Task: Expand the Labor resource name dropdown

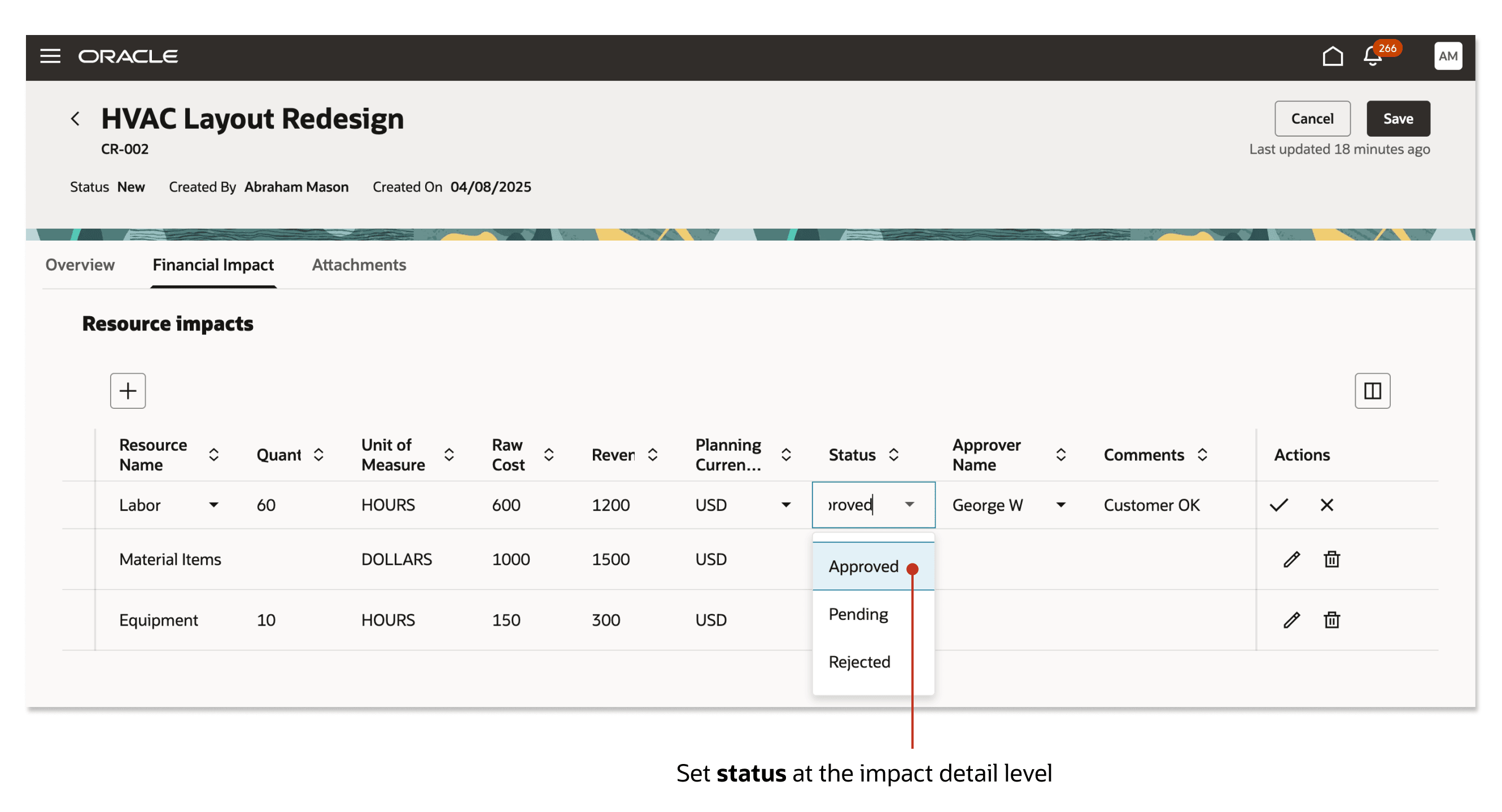Action: tap(214, 505)
